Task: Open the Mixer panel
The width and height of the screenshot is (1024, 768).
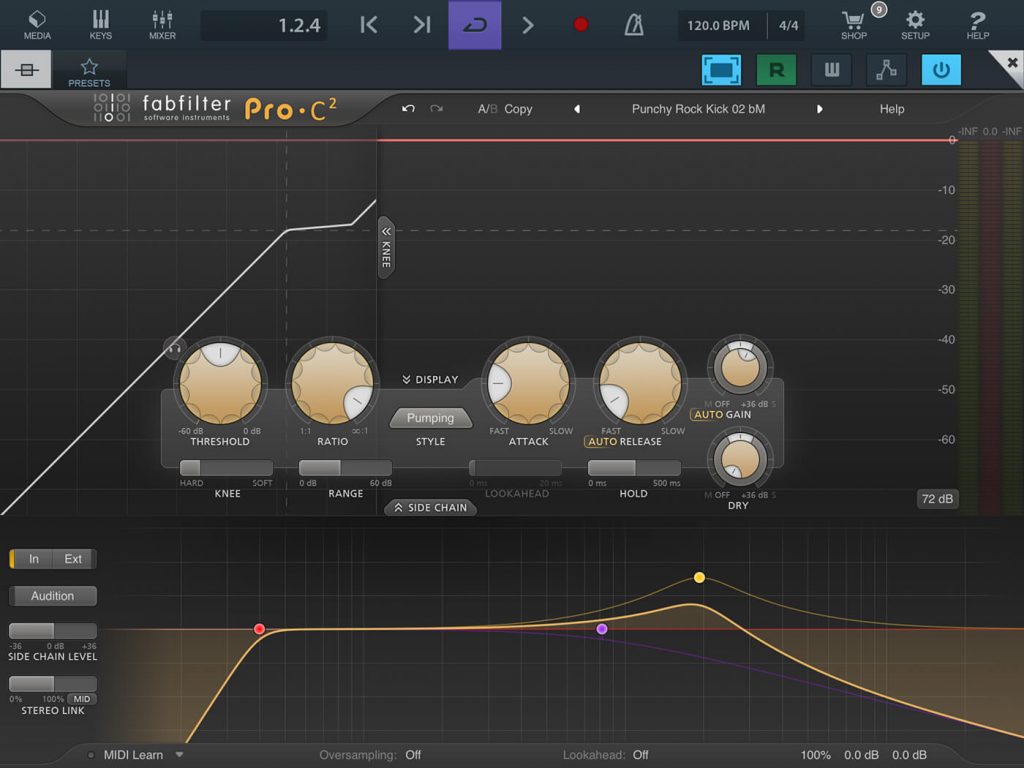Action: [162, 25]
